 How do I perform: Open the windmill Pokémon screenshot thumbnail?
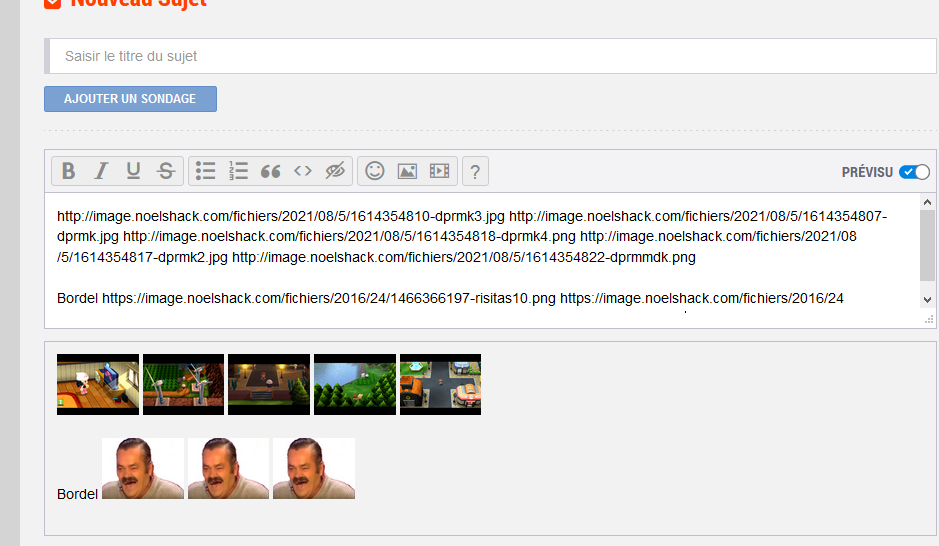pyautogui.click(x=183, y=384)
